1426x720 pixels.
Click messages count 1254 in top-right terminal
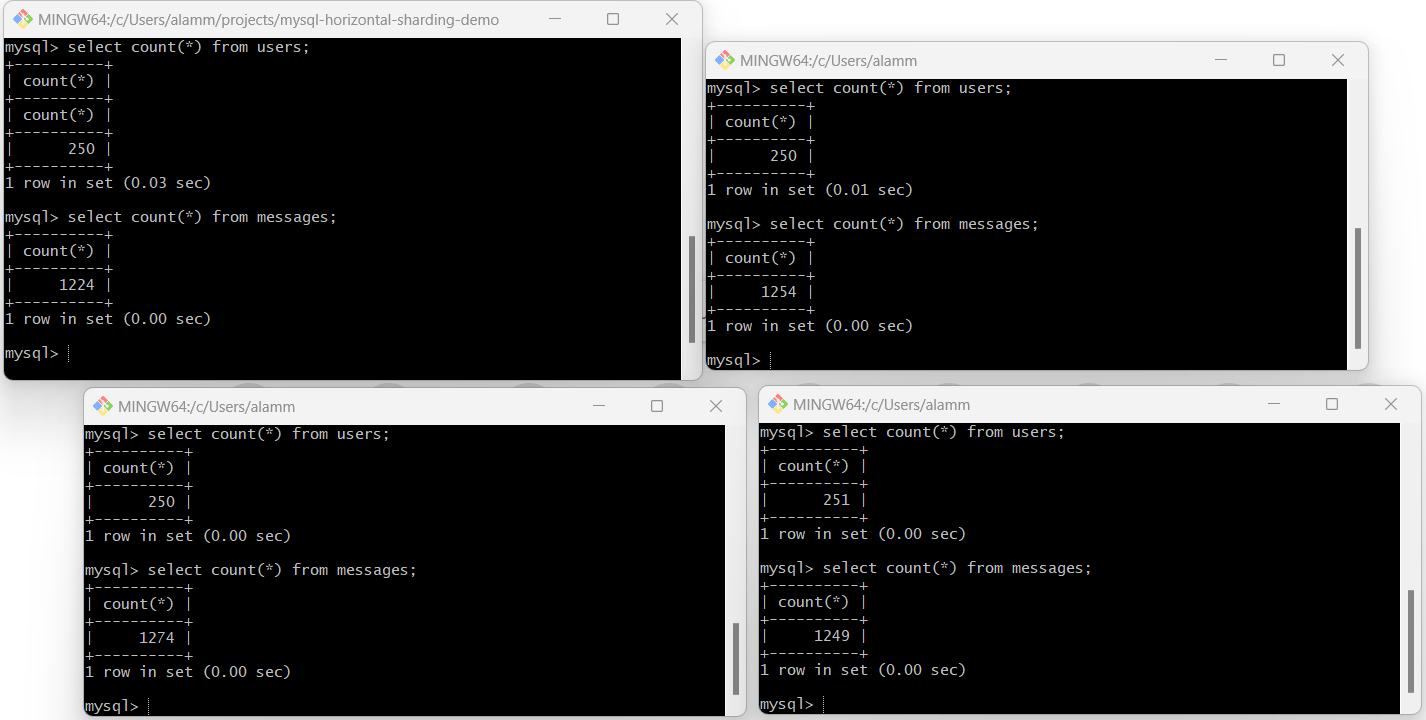(x=779, y=292)
